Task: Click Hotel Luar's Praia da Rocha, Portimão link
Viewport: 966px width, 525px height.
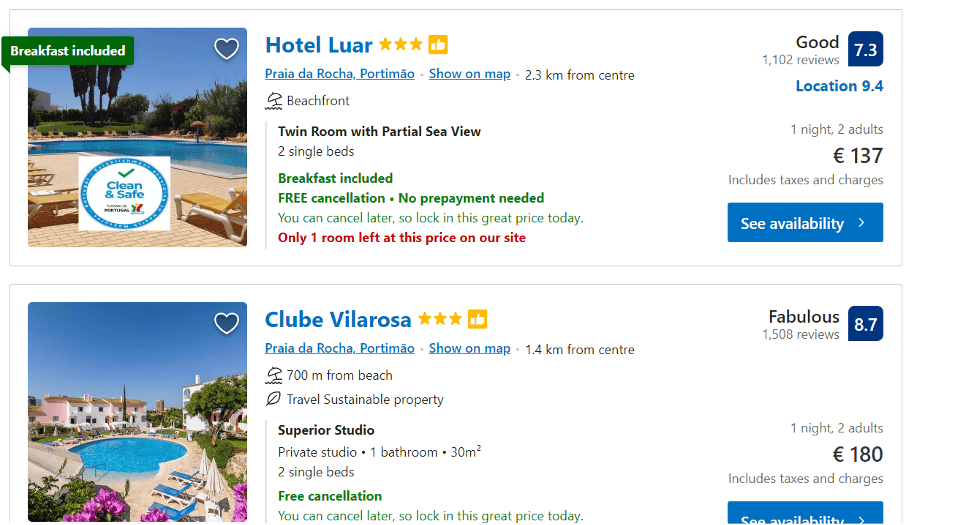Action: [x=339, y=74]
